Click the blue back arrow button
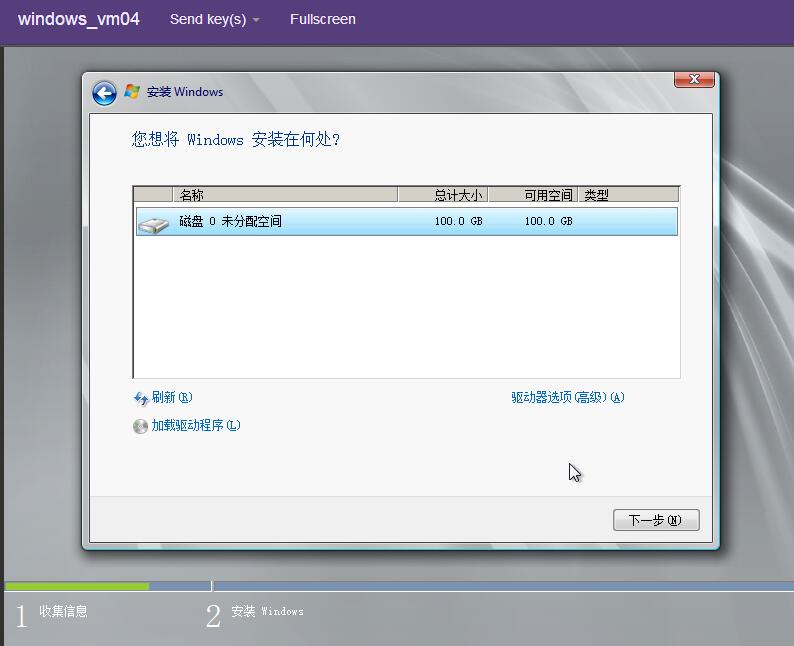Screen dimensions: 794x646 [104, 94]
